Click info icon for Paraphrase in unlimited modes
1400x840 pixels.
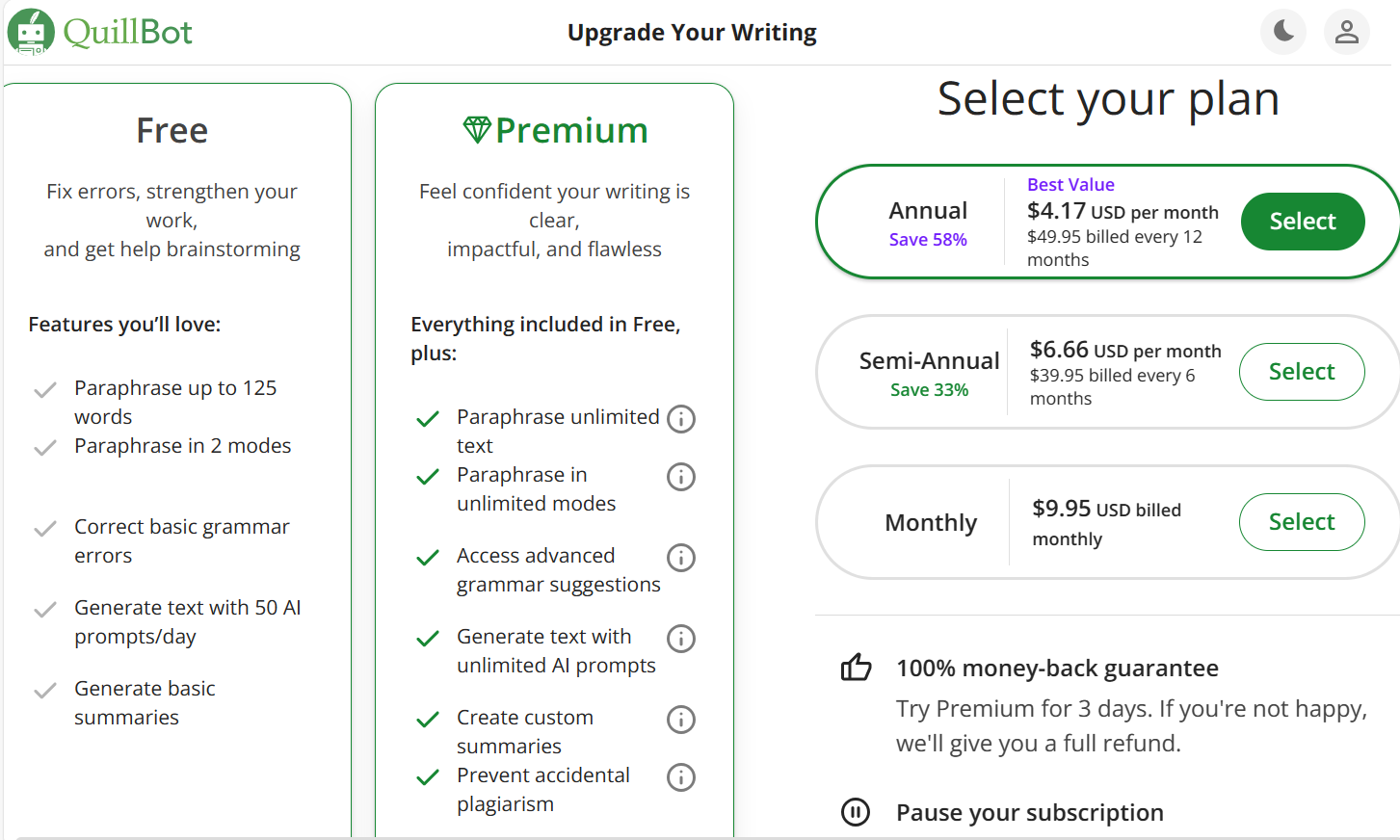point(681,477)
